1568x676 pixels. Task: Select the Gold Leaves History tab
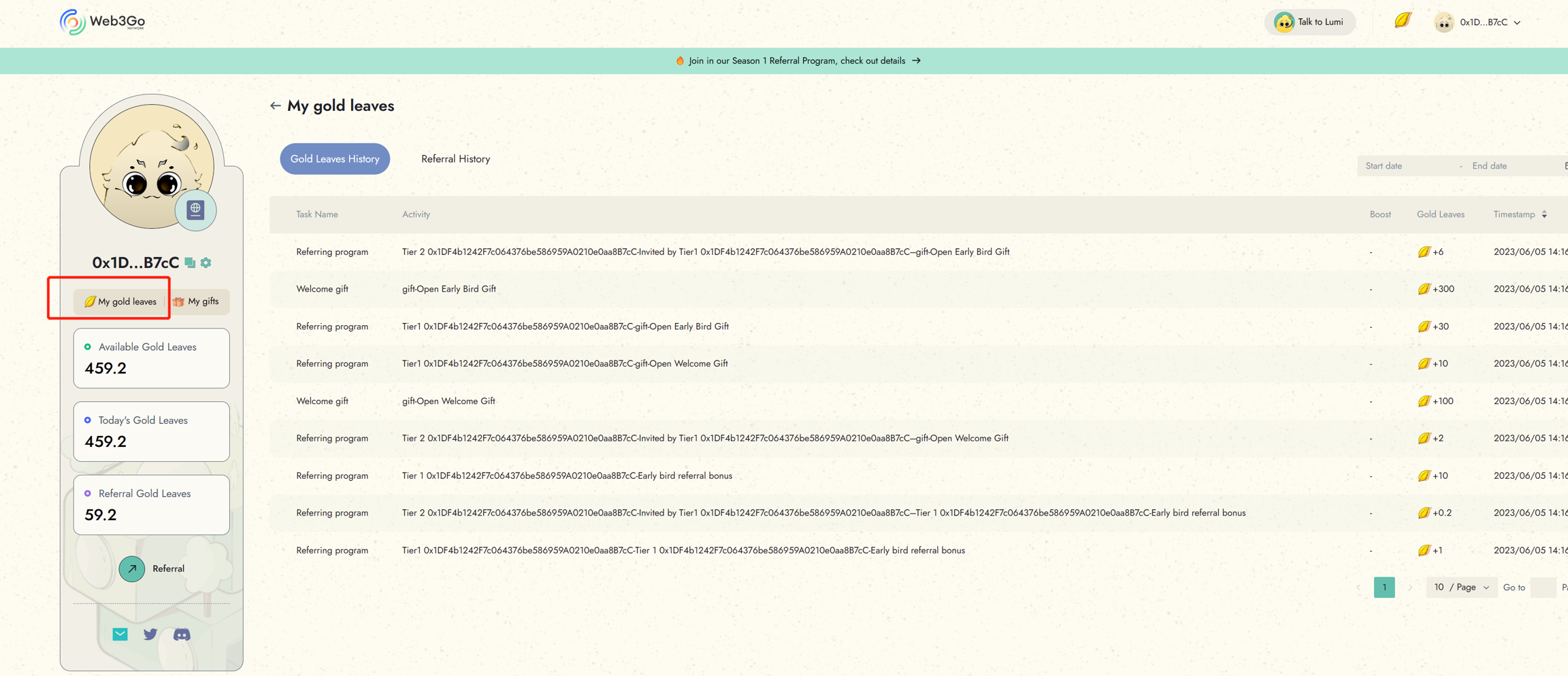[x=335, y=158]
